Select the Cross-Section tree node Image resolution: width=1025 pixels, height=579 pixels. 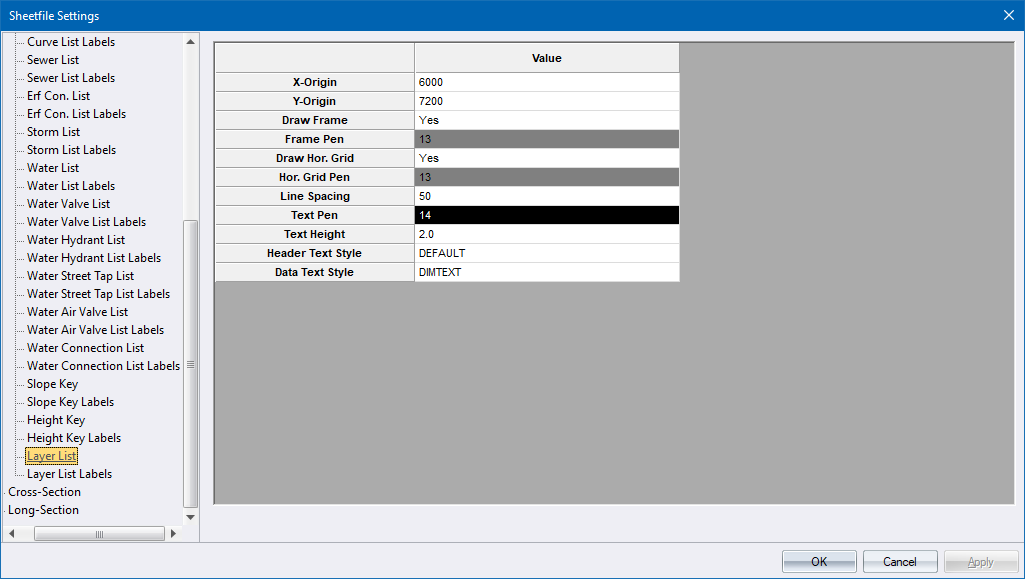pyautogui.click(x=44, y=492)
